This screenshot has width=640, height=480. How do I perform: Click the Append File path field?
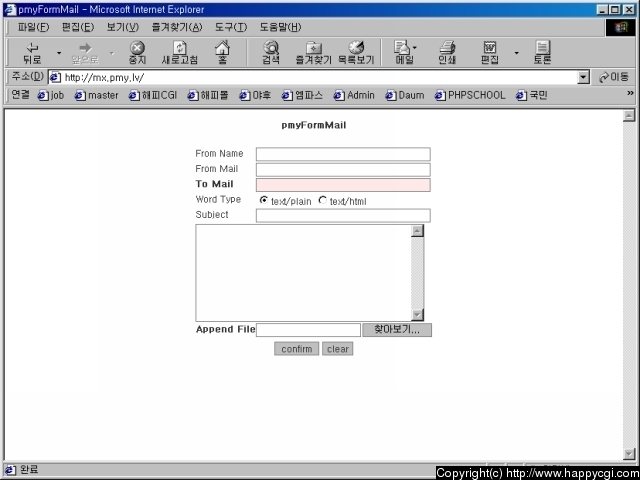tap(308, 330)
